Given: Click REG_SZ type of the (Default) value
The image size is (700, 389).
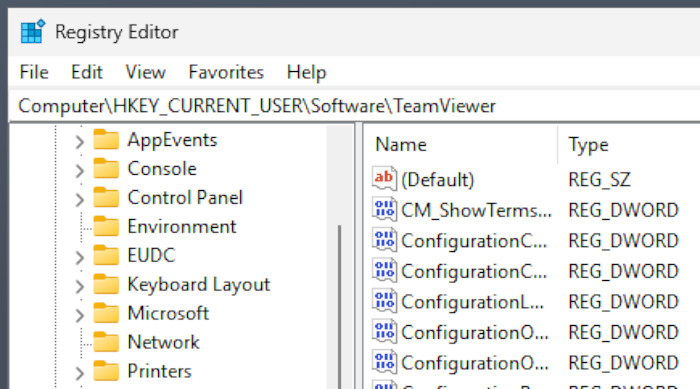Looking at the screenshot, I should [x=599, y=180].
